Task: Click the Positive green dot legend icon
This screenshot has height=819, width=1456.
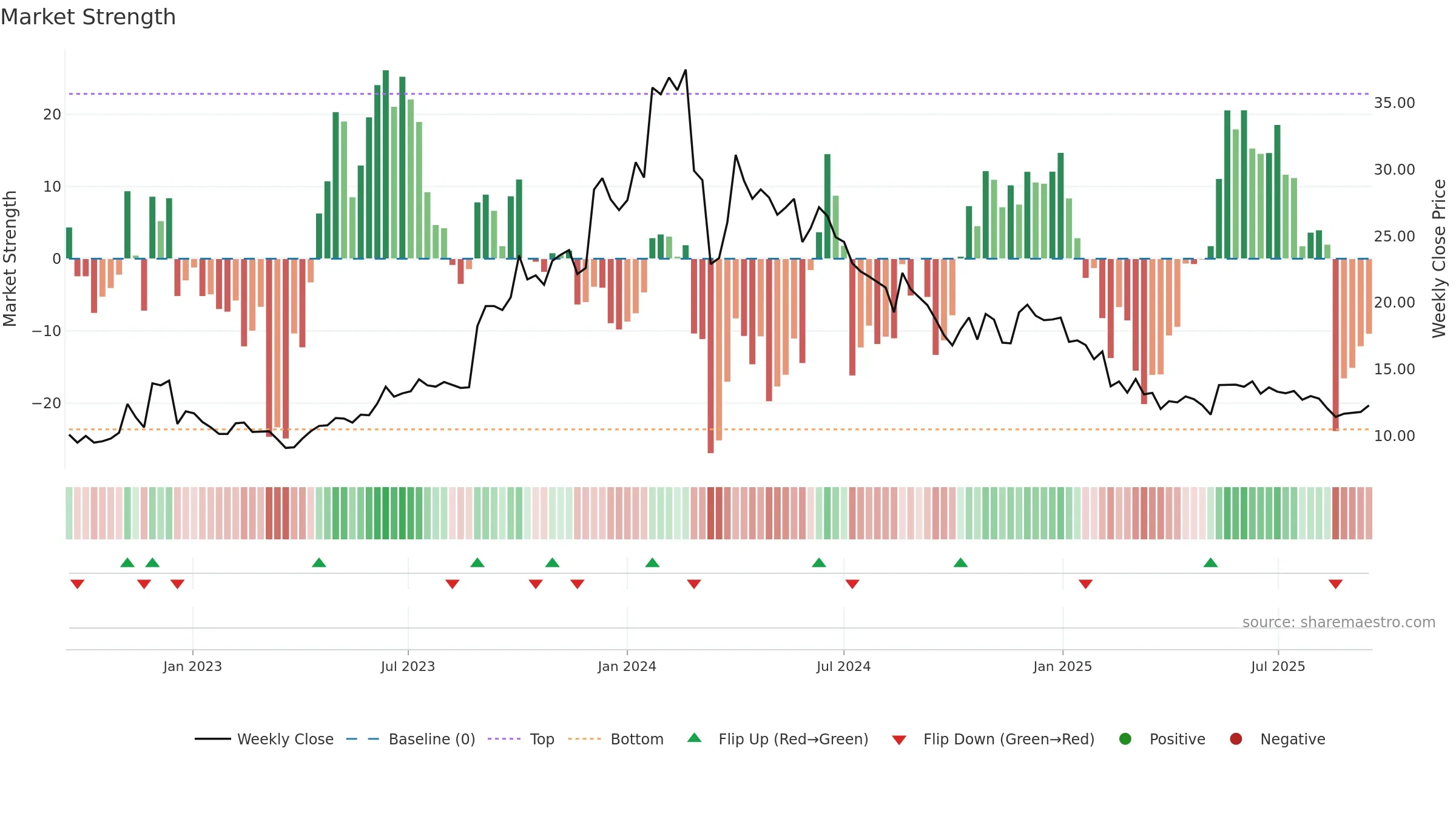Action: [x=1125, y=739]
